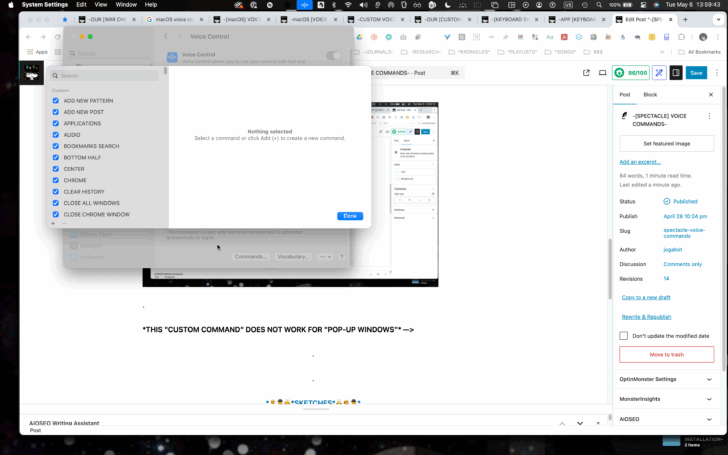The height and width of the screenshot is (455, 728).
Task: Open the post preview laptop icon
Action: point(602,73)
